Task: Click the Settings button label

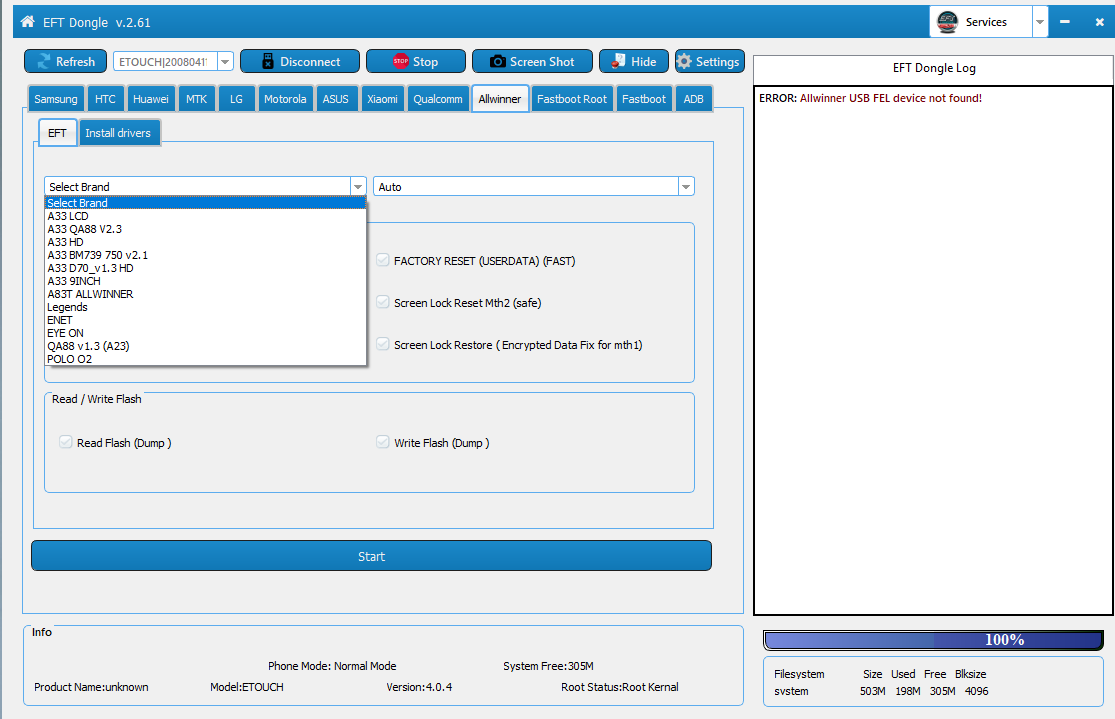Action: click(x=717, y=62)
